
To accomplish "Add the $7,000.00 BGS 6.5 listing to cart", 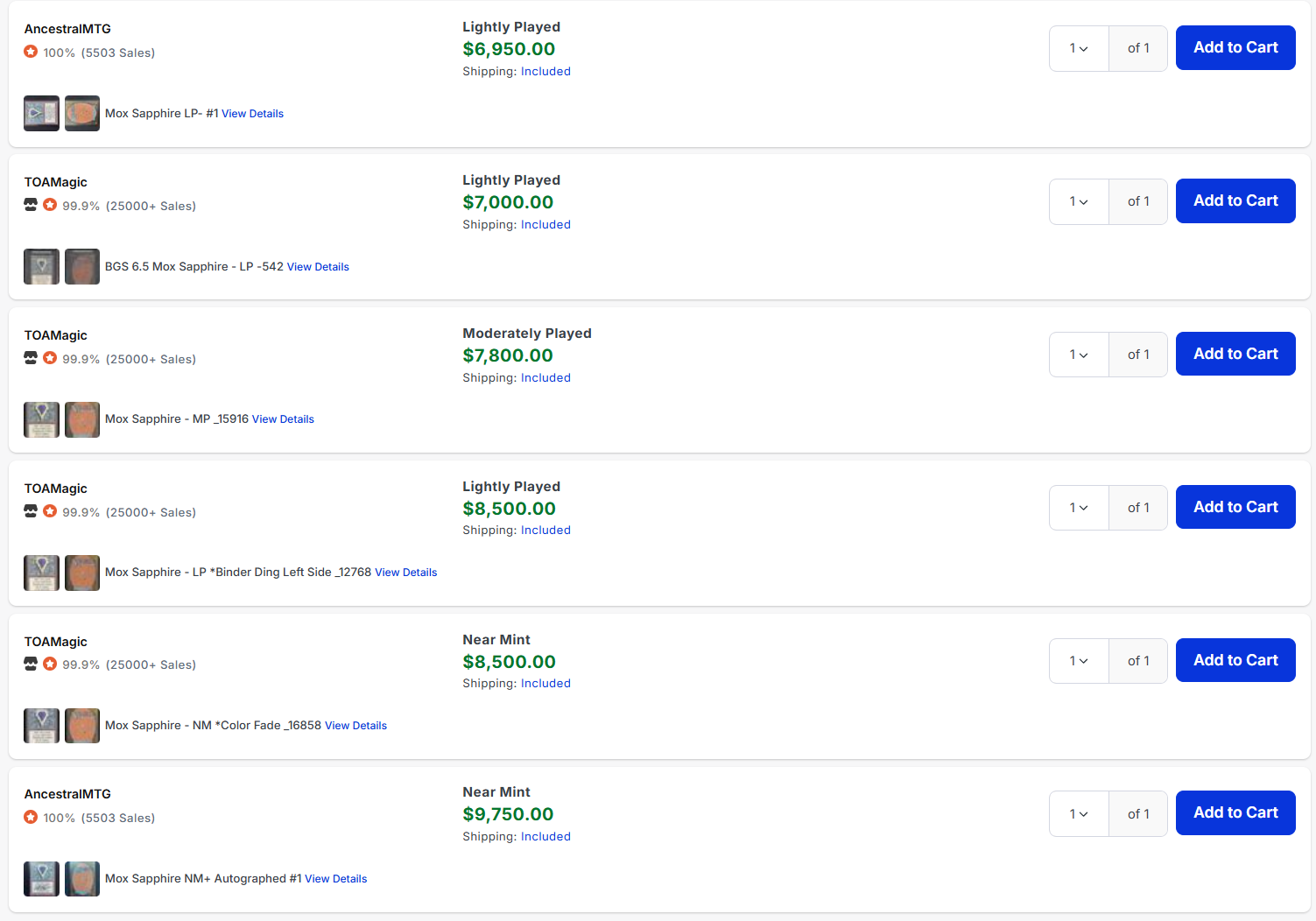I will 1235,200.
